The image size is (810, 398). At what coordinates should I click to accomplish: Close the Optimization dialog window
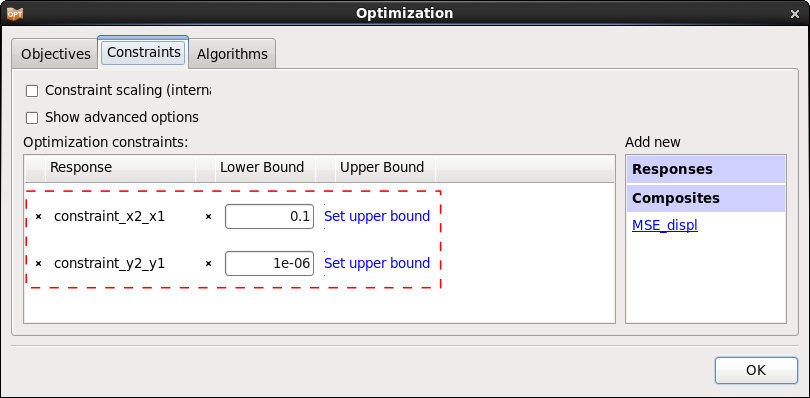point(795,14)
